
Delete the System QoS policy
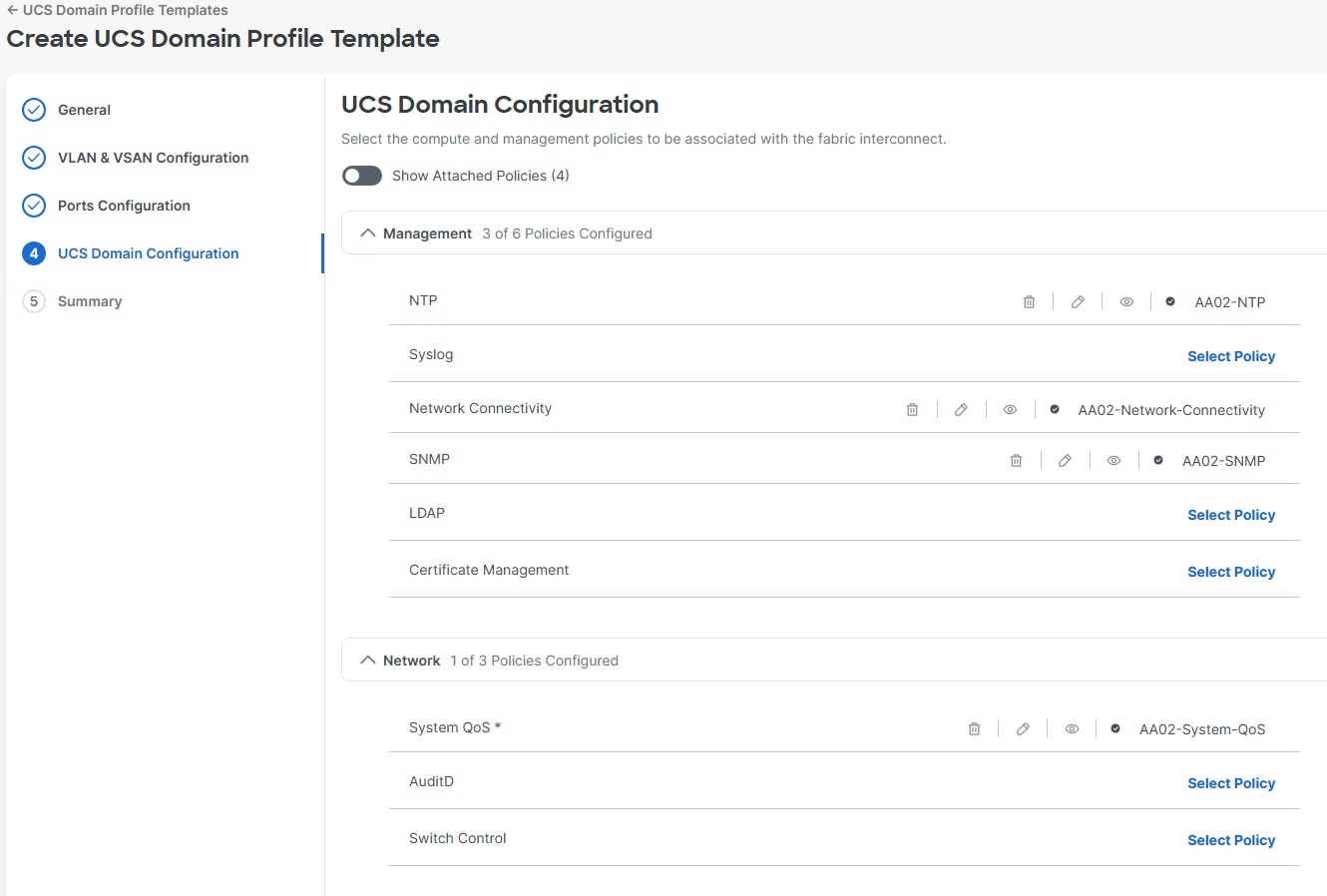[x=974, y=729]
